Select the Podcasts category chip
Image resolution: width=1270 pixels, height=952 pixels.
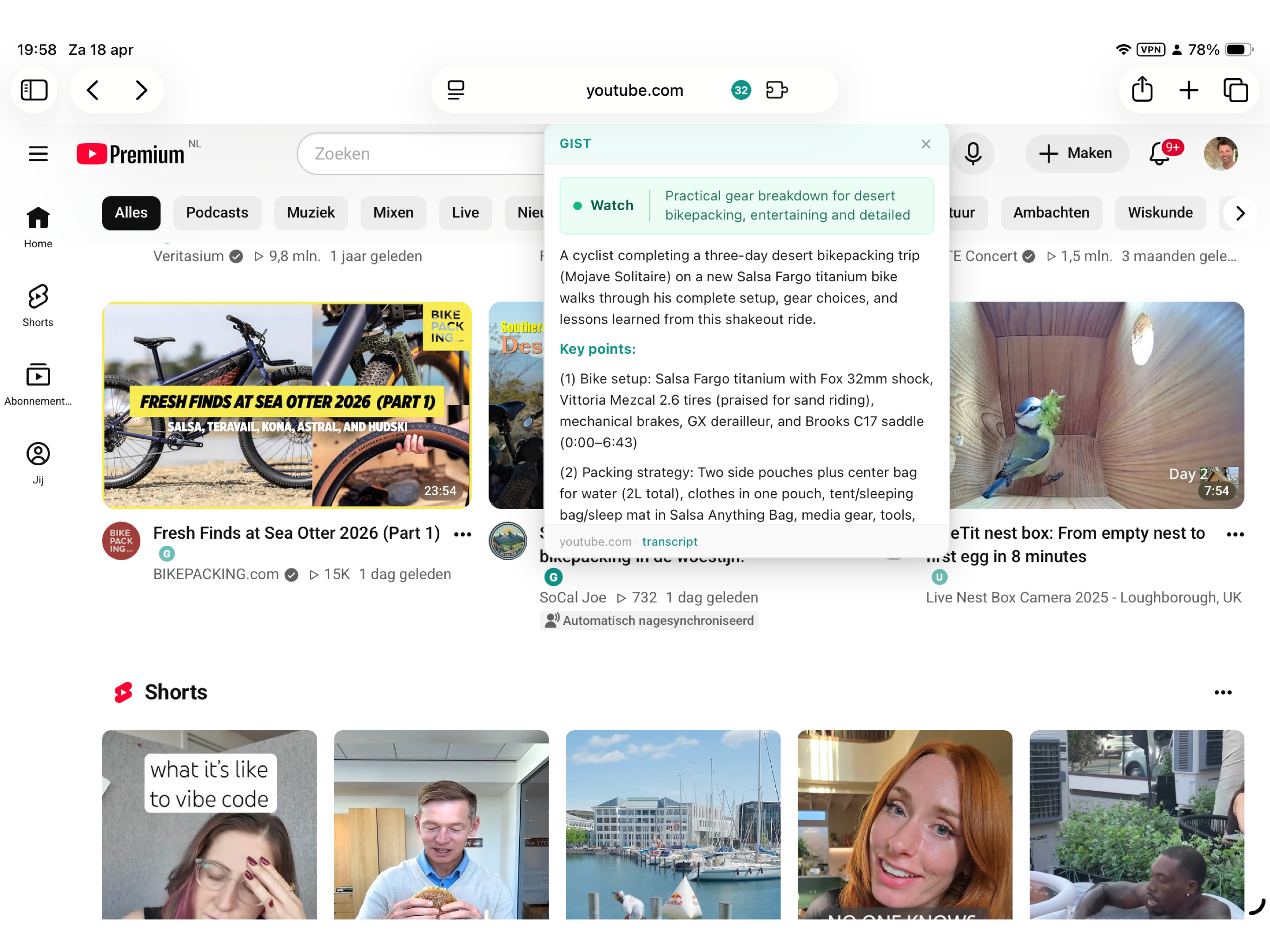[217, 213]
